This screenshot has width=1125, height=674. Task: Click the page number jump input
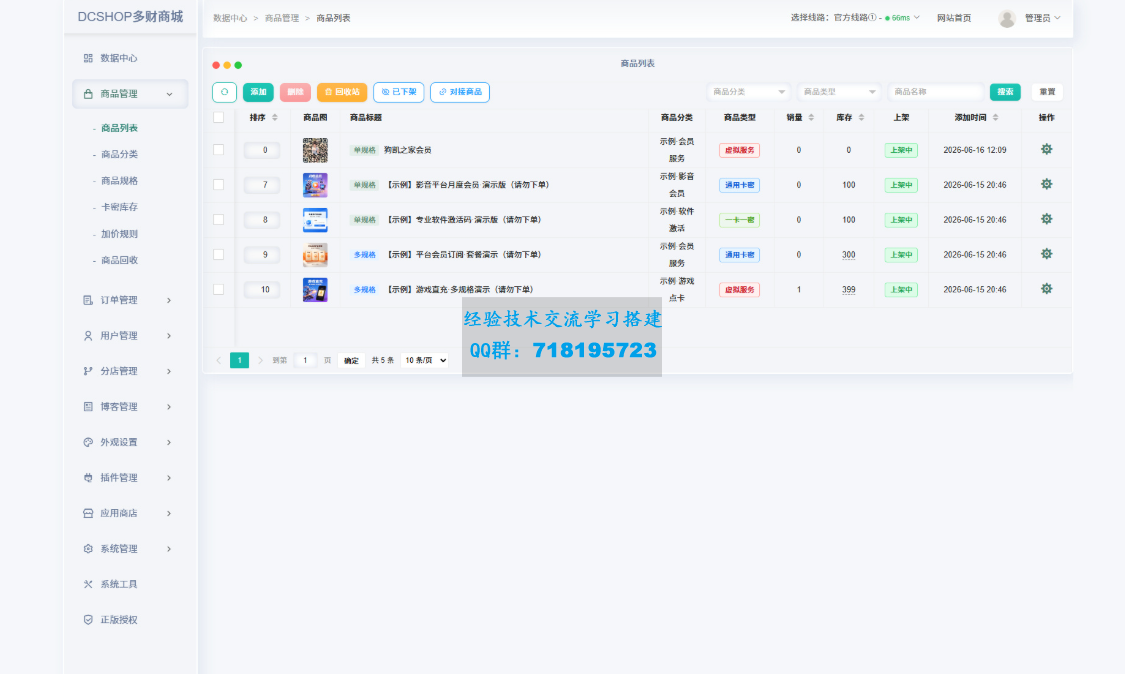[x=305, y=360]
